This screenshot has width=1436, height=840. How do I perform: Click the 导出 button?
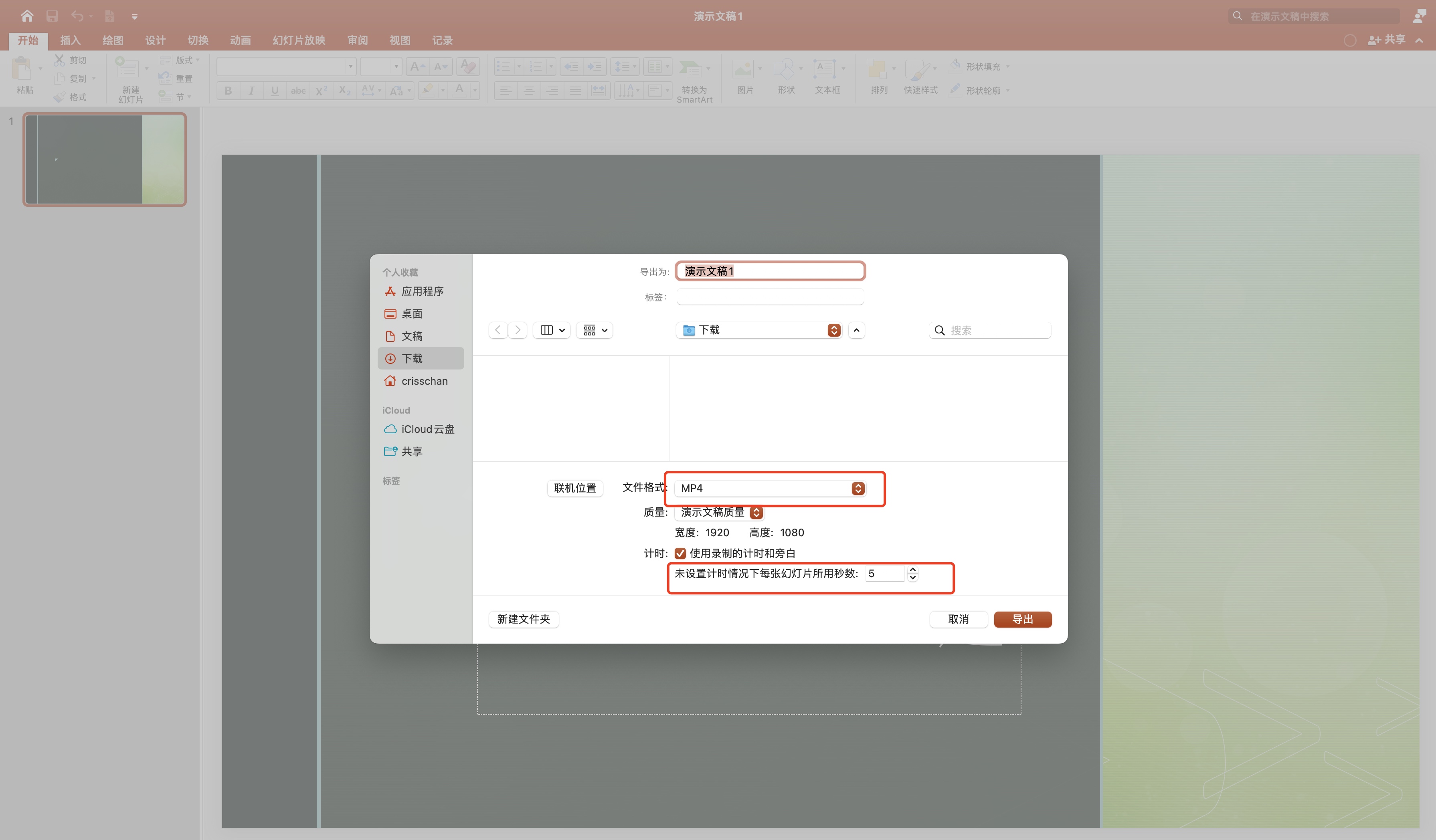point(1022,619)
